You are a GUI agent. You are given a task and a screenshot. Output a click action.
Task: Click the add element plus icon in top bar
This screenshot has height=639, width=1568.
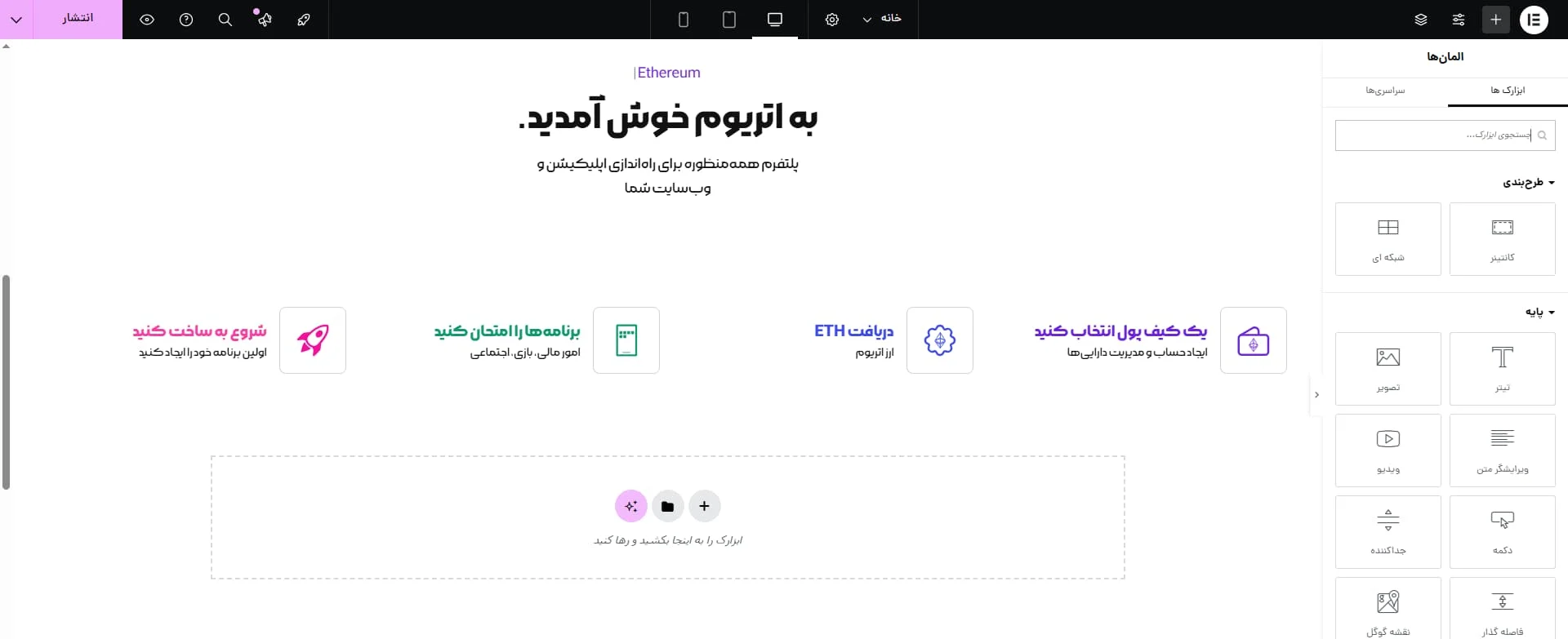1496,20
